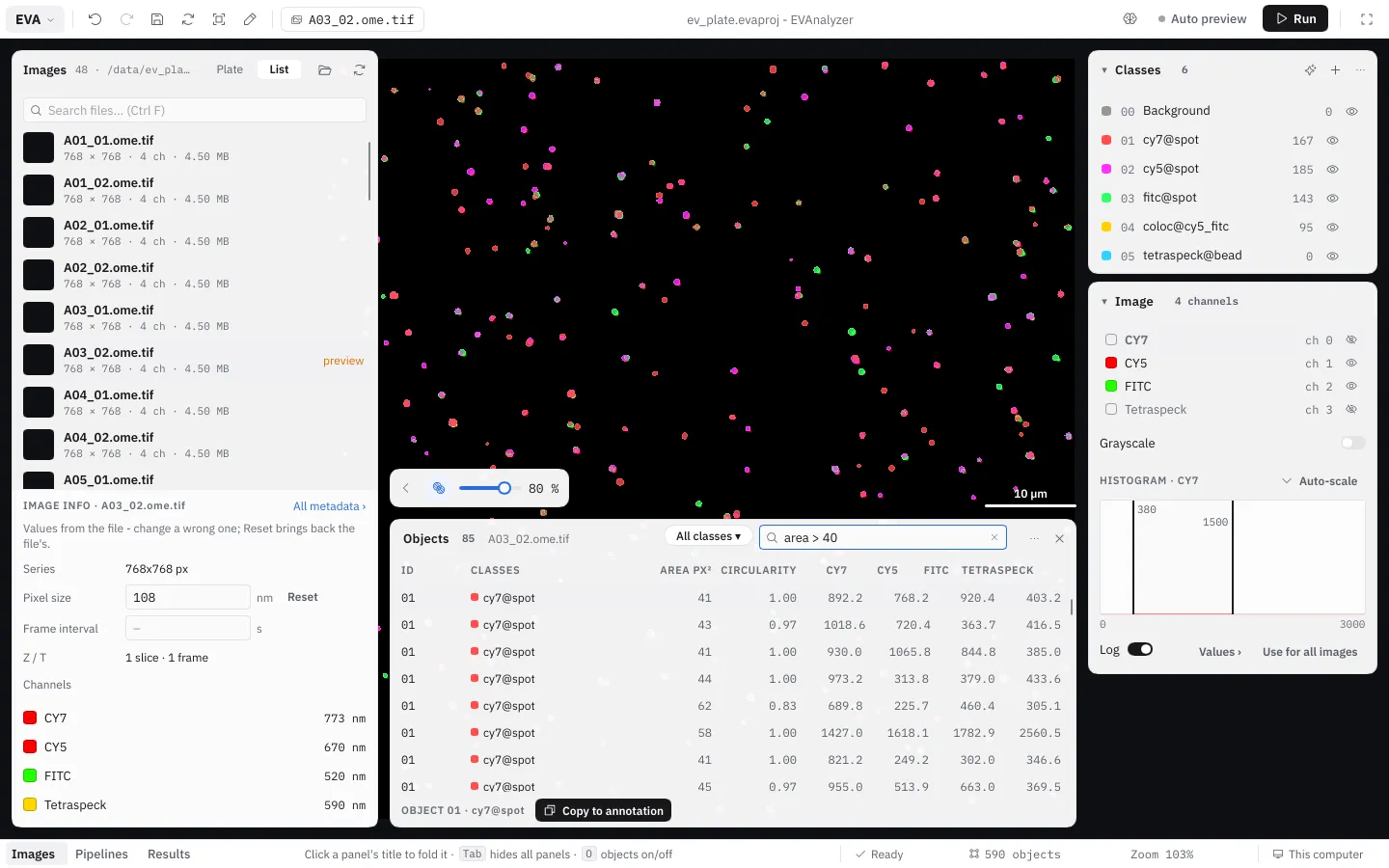The width and height of the screenshot is (1389, 868).
Task: Switch the Images panel to Plate view
Action: click(x=230, y=69)
